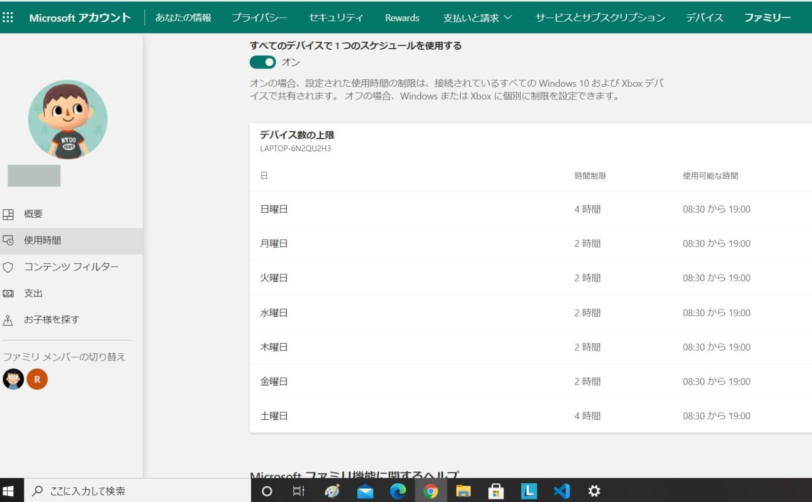Expand the 支払いと請求 dropdown menu
The height and width of the screenshot is (502, 812).
(477, 18)
